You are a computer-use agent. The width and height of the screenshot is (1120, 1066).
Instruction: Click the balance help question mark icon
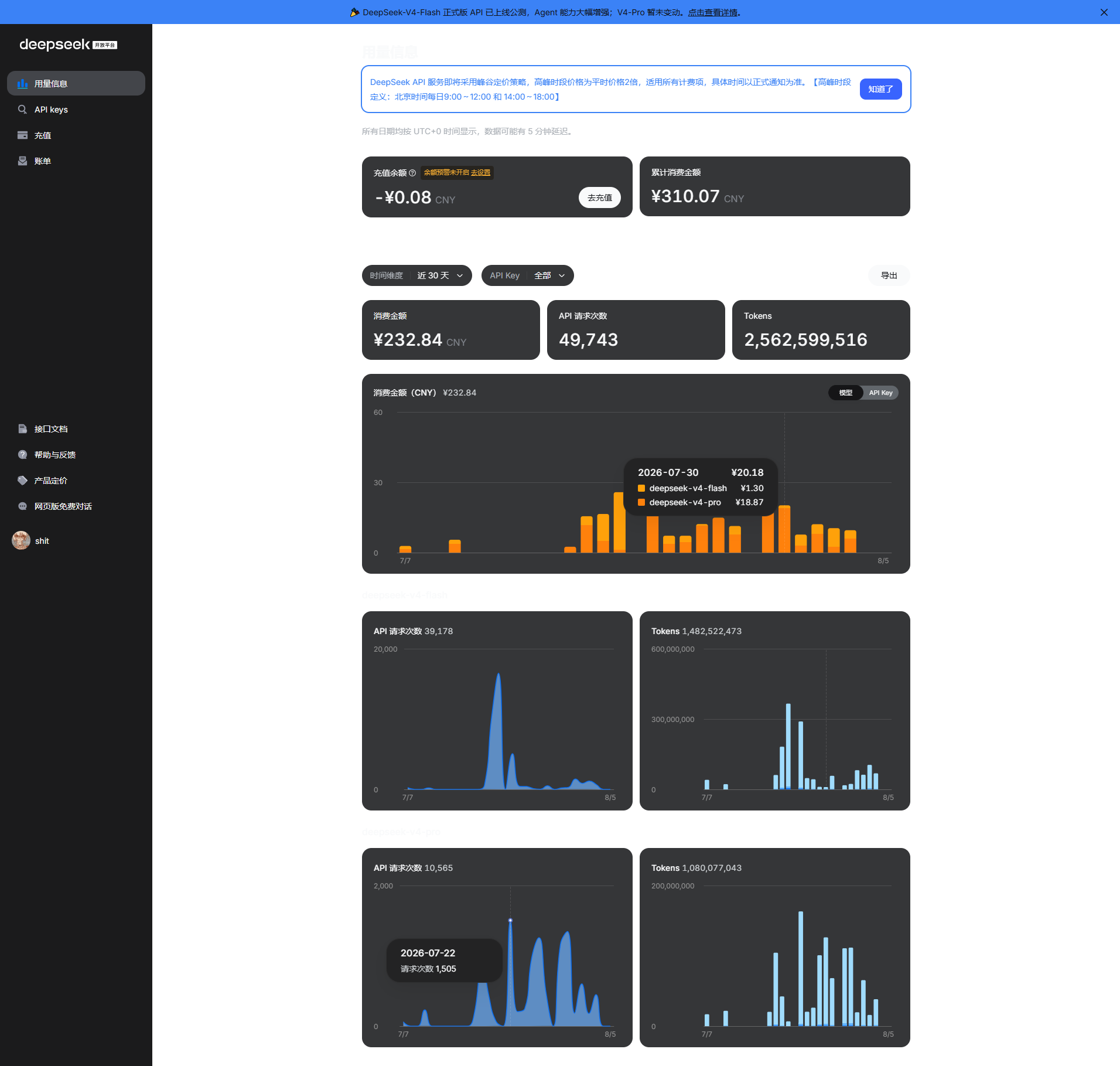tap(412, 173)
